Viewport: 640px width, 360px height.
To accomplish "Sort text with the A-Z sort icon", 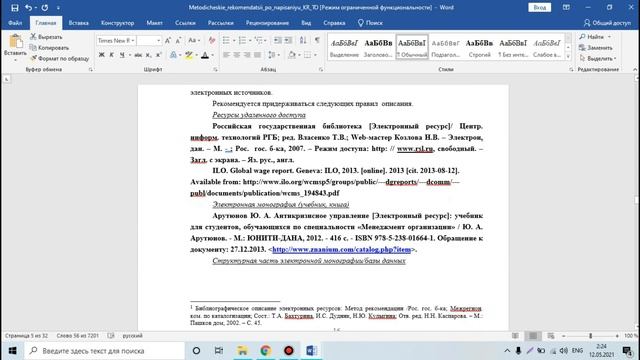I will click(303, 40).
